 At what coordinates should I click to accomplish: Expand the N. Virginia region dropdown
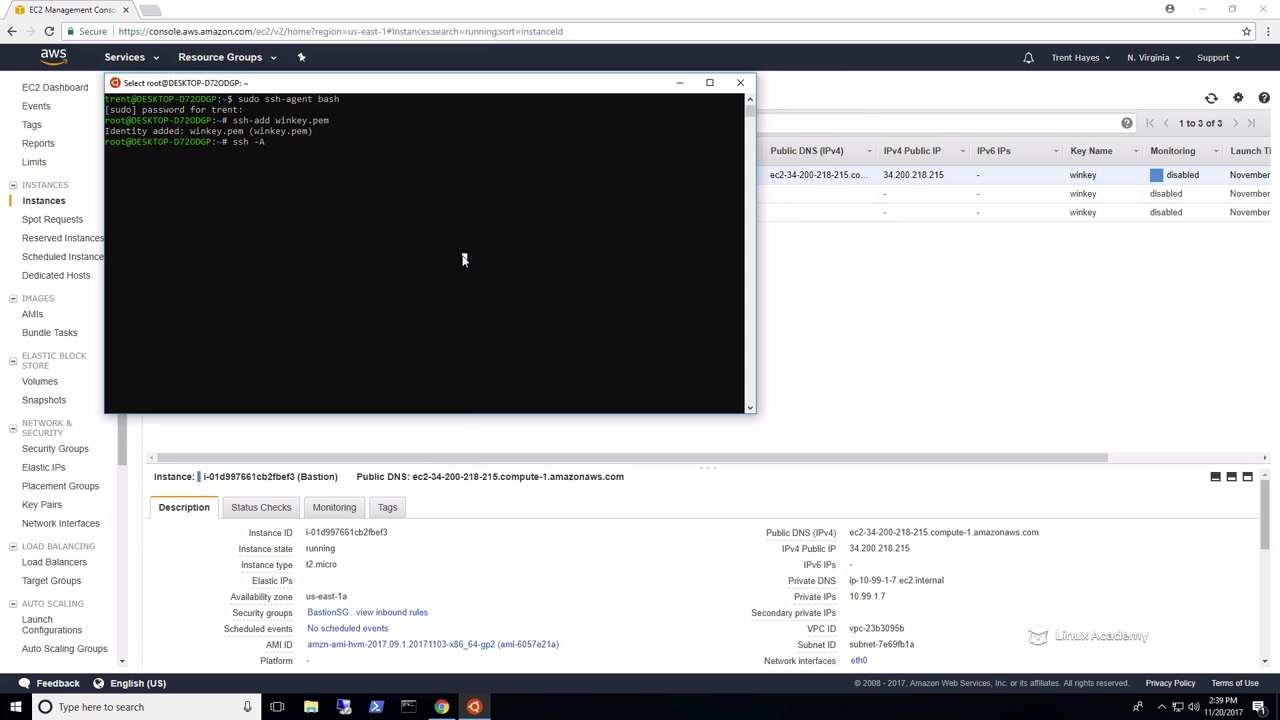[1153, 58]
